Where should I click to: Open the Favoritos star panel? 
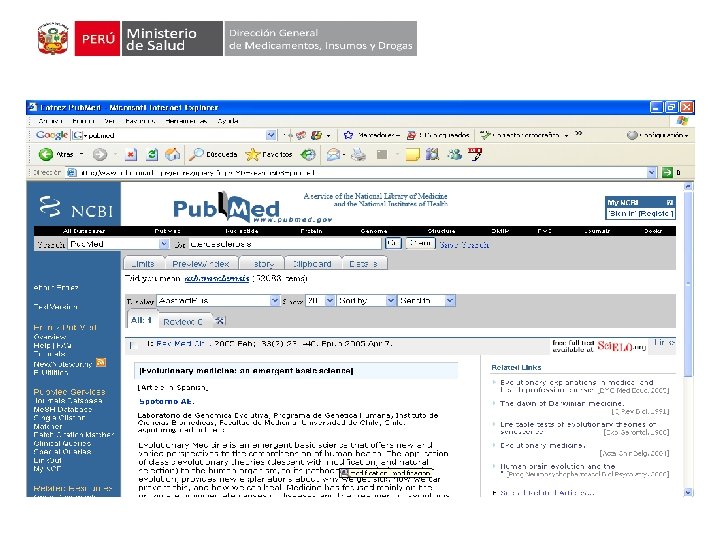pyautogui.click(x=253, y=155)
